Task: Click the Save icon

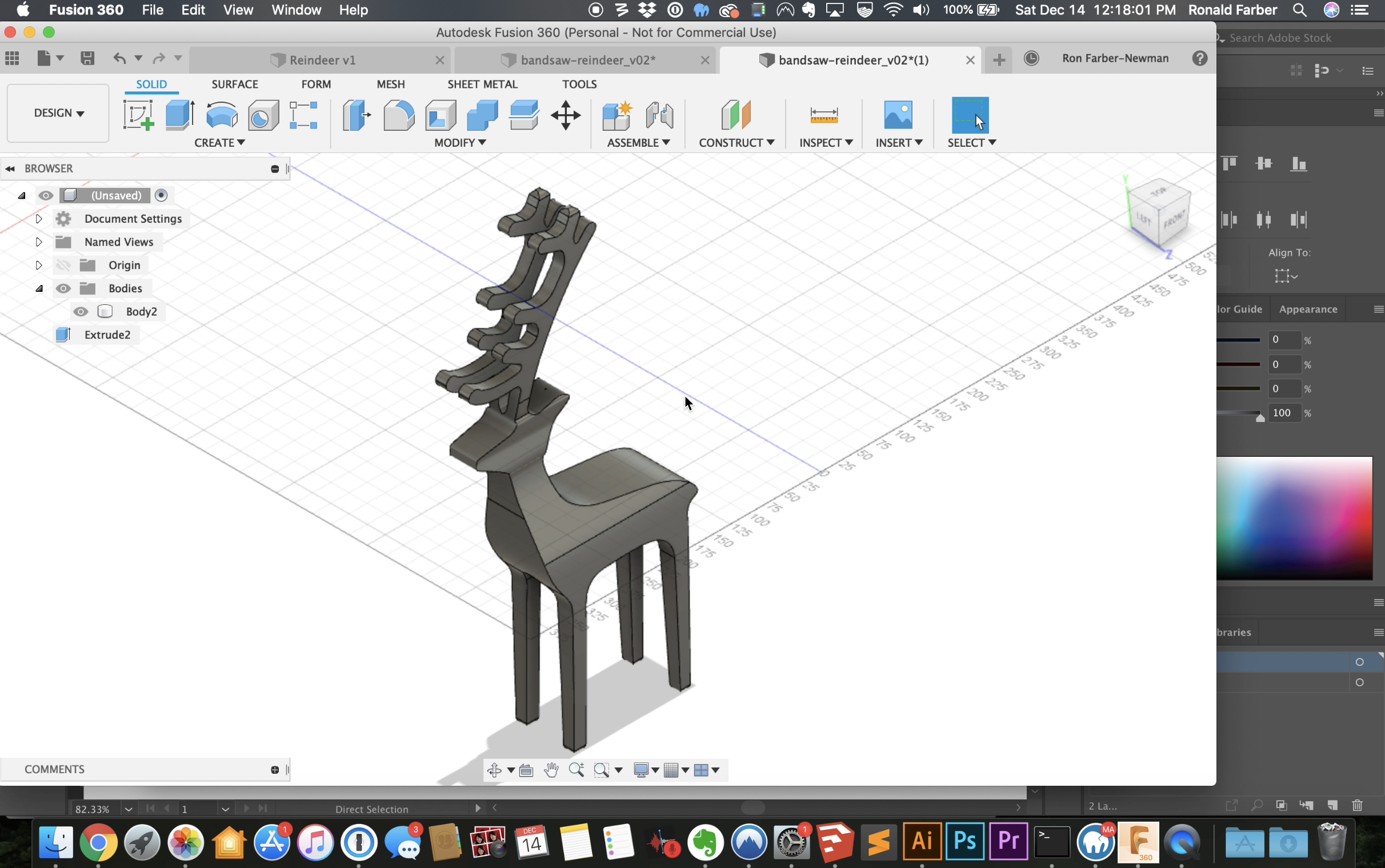Action: click(87, 58)
